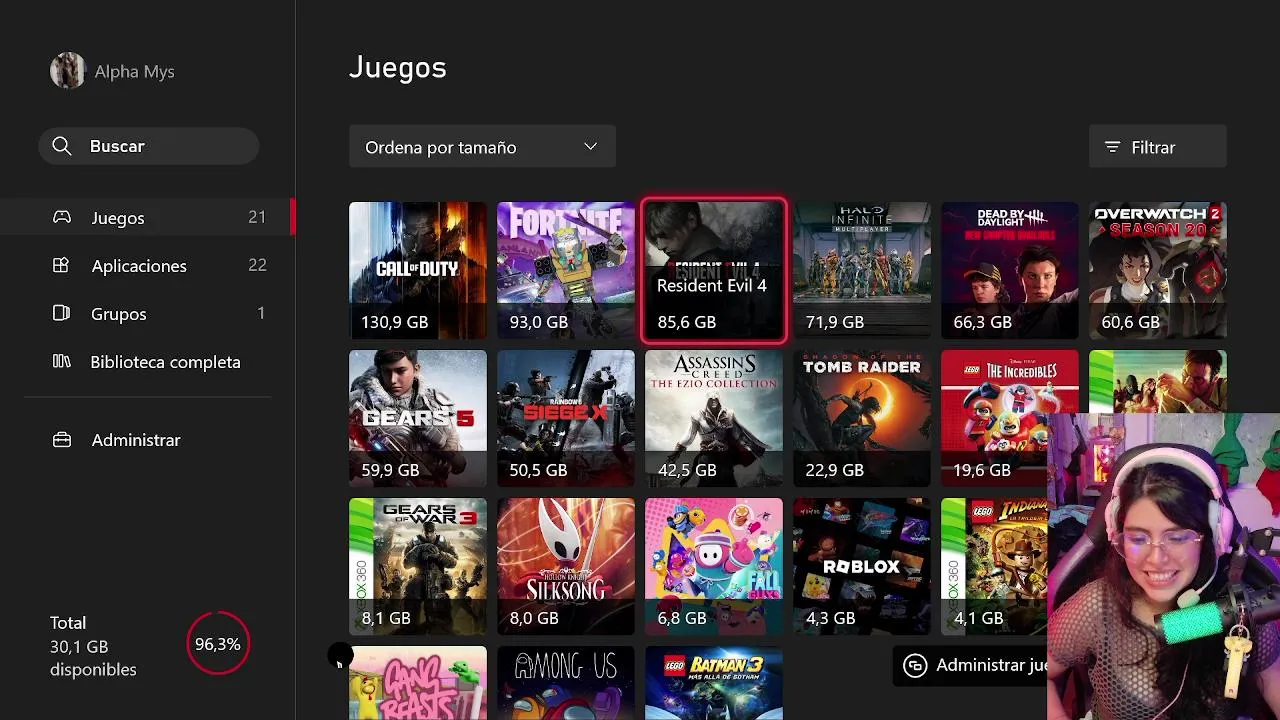Select the Hollow Knight Silksong tile

point(566,566)
